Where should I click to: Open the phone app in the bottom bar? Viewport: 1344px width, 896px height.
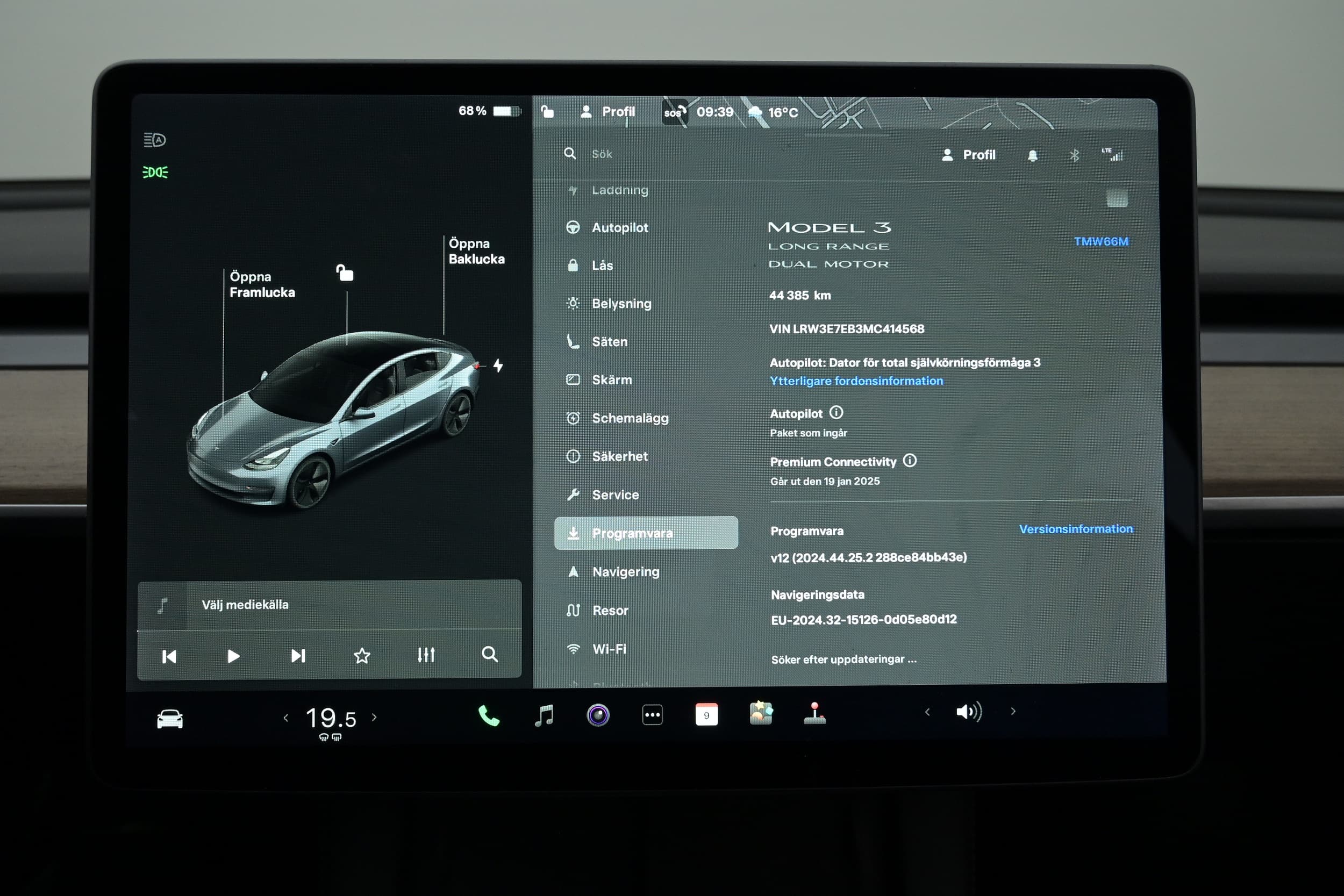coord(489,715)
